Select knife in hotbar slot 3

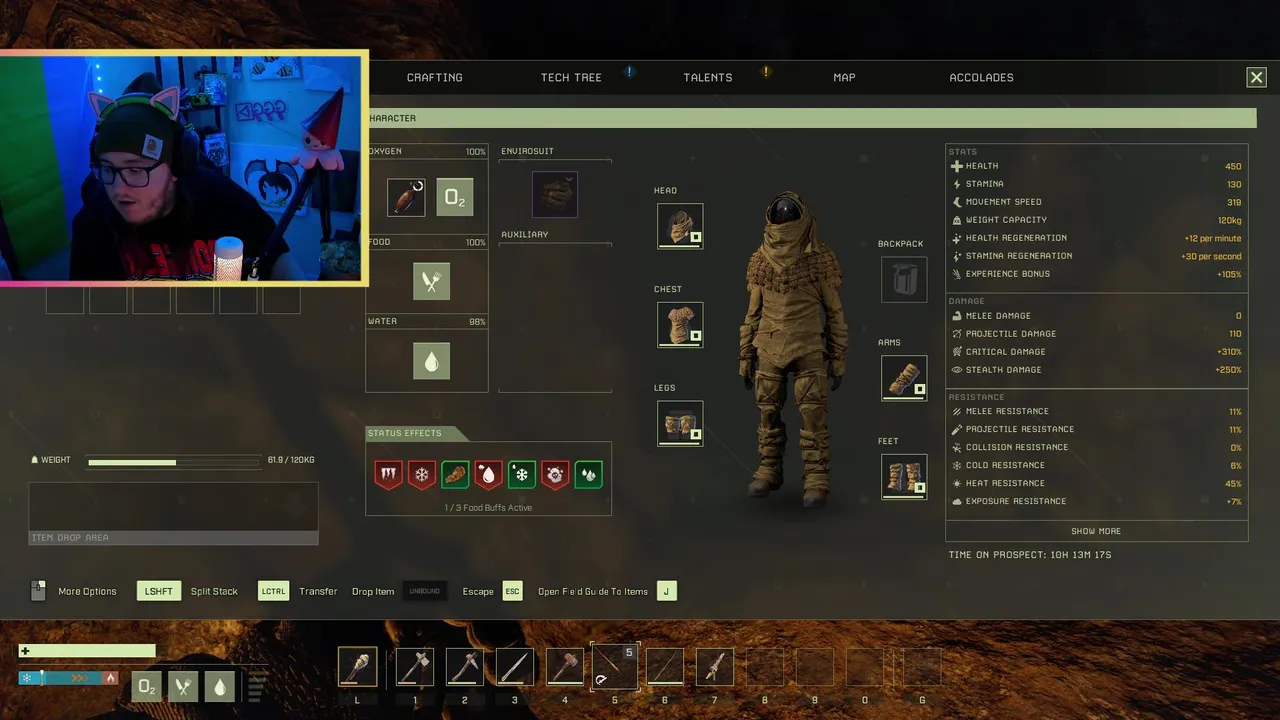tap(515, 667)
